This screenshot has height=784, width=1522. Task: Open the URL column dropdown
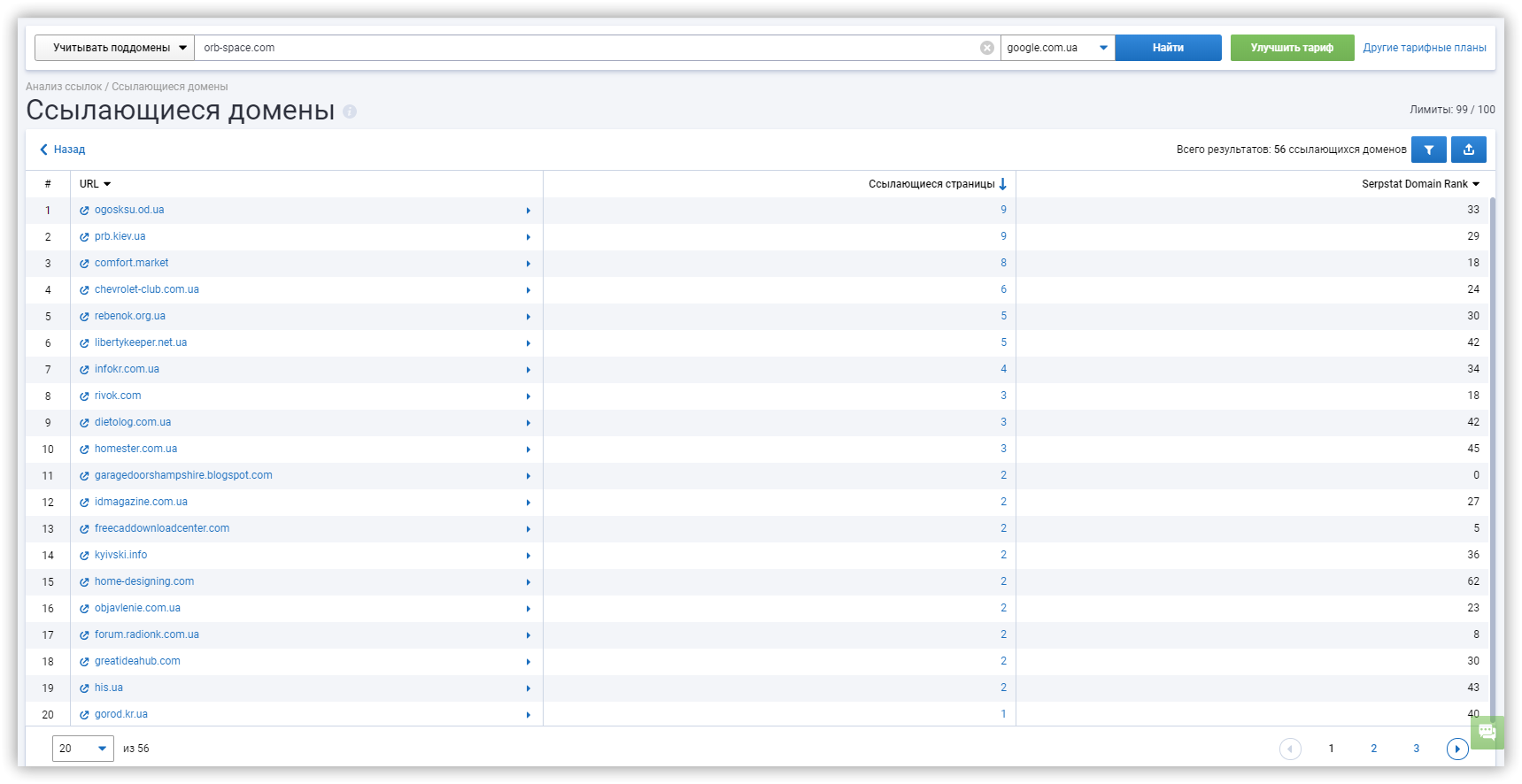click(x=107, y=184)
